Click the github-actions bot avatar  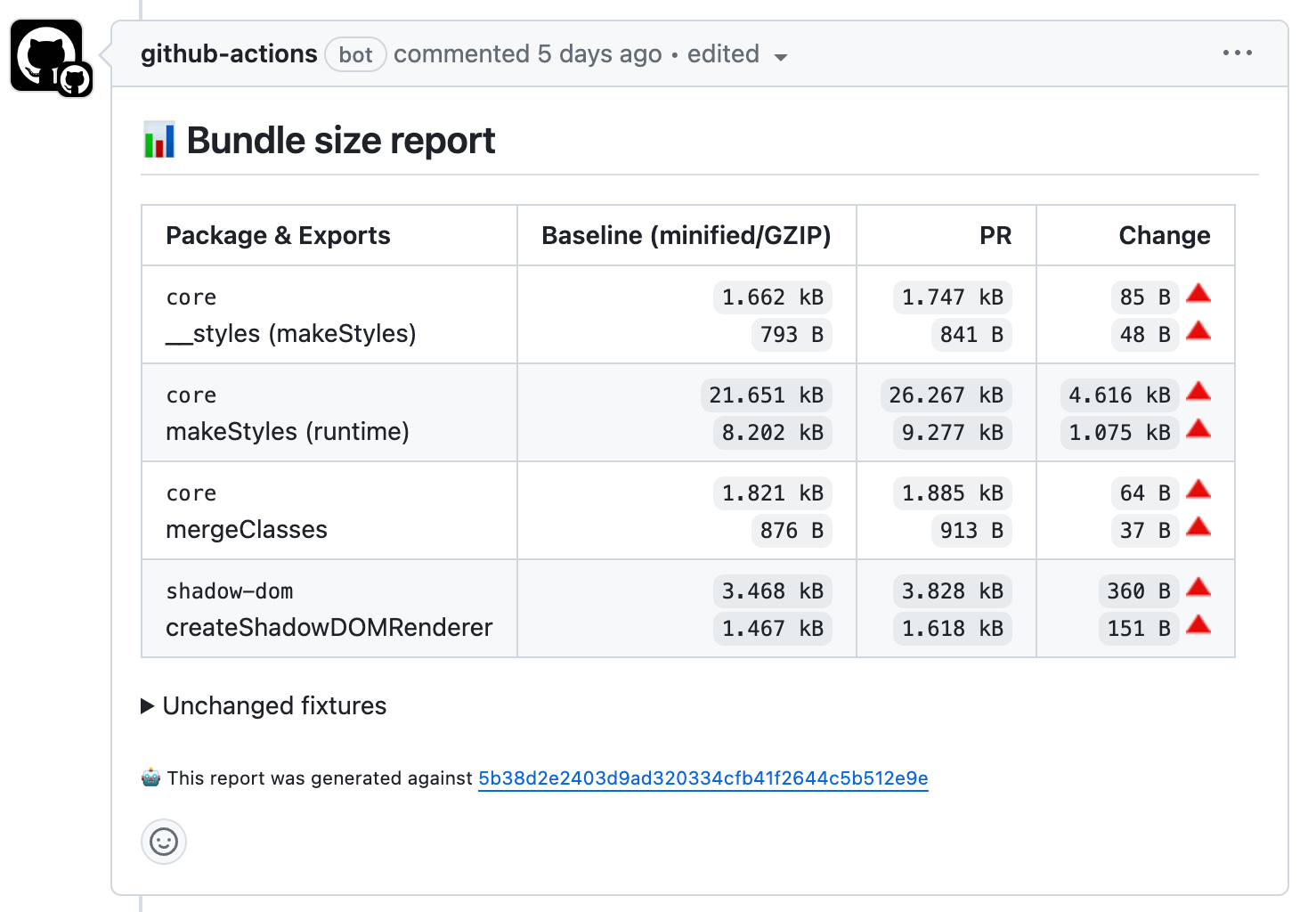coord(47,56)
